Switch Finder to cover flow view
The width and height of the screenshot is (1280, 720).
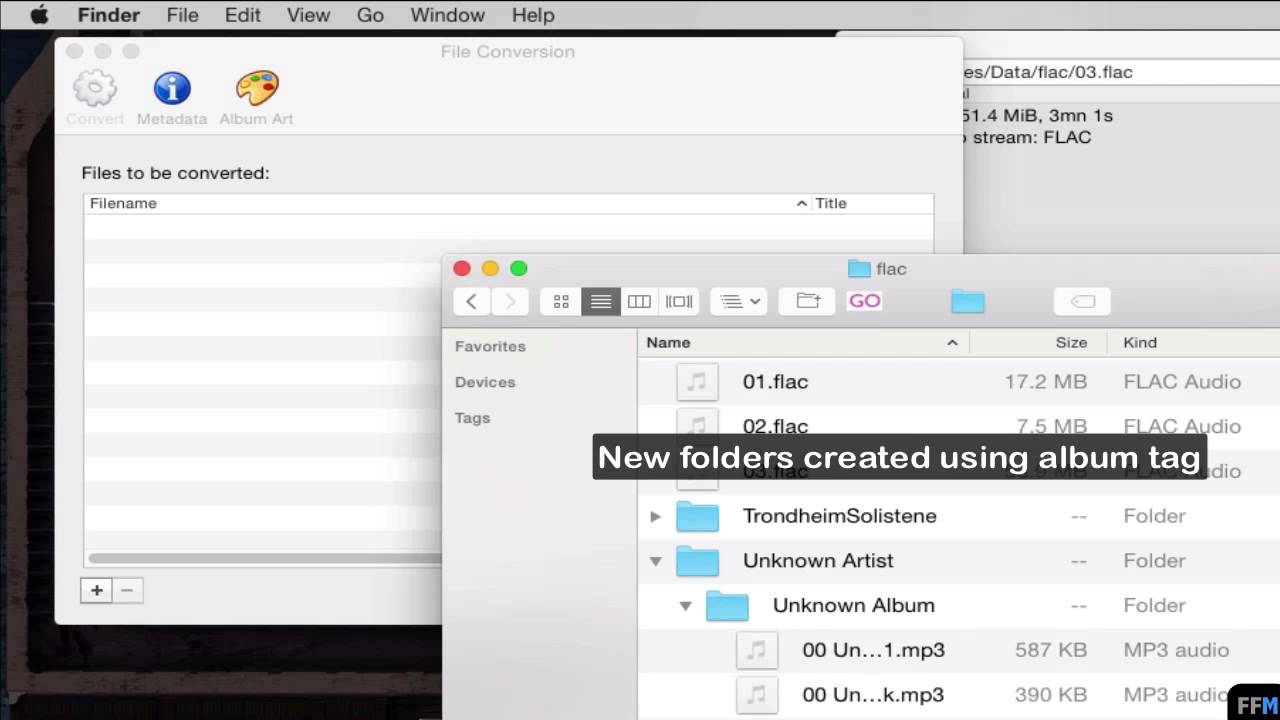pyautogui.click(x=679, y=301)
